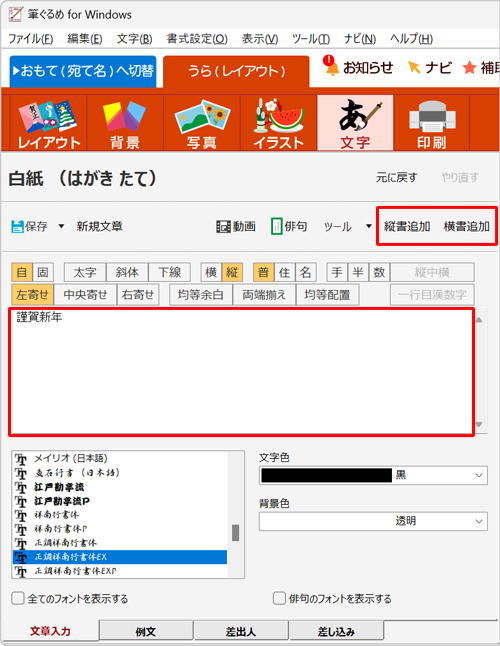Viewport: 500px width, 646px height.
Task: Enable 全てのフォントを表示する checkbox
Action: tap(18, 598)
